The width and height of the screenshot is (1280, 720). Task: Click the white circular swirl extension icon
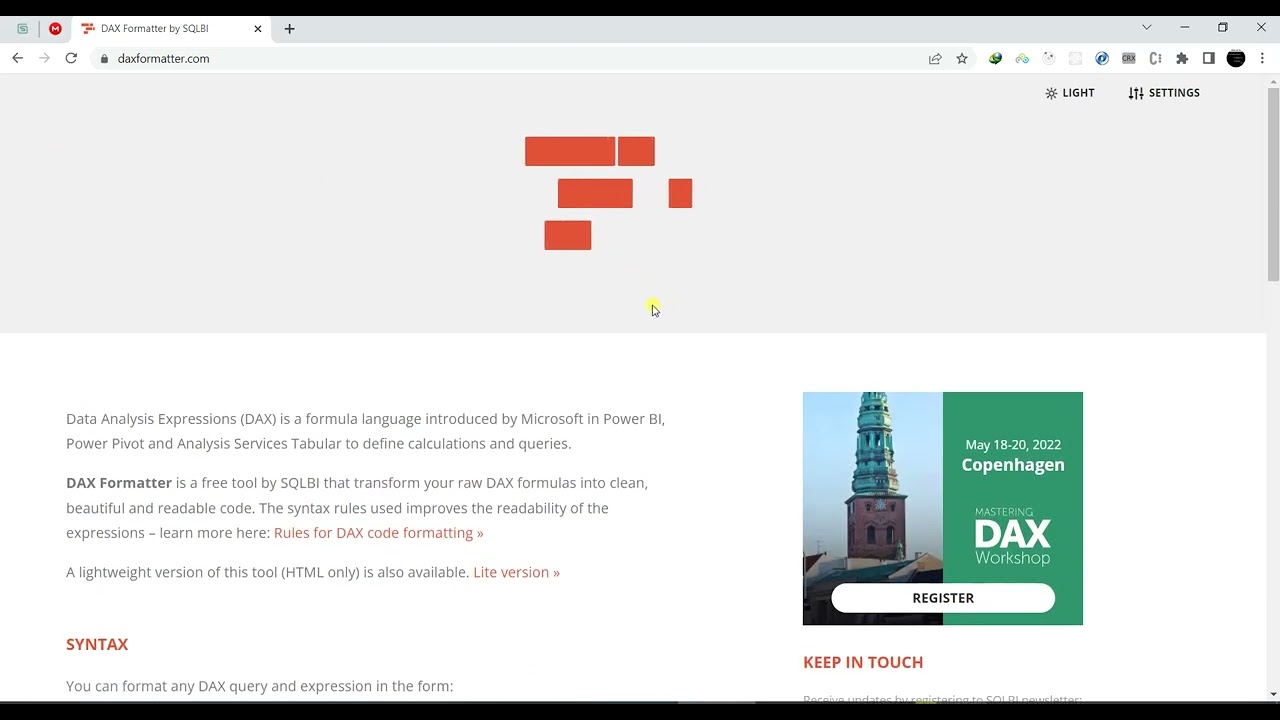pos(1049,58)
